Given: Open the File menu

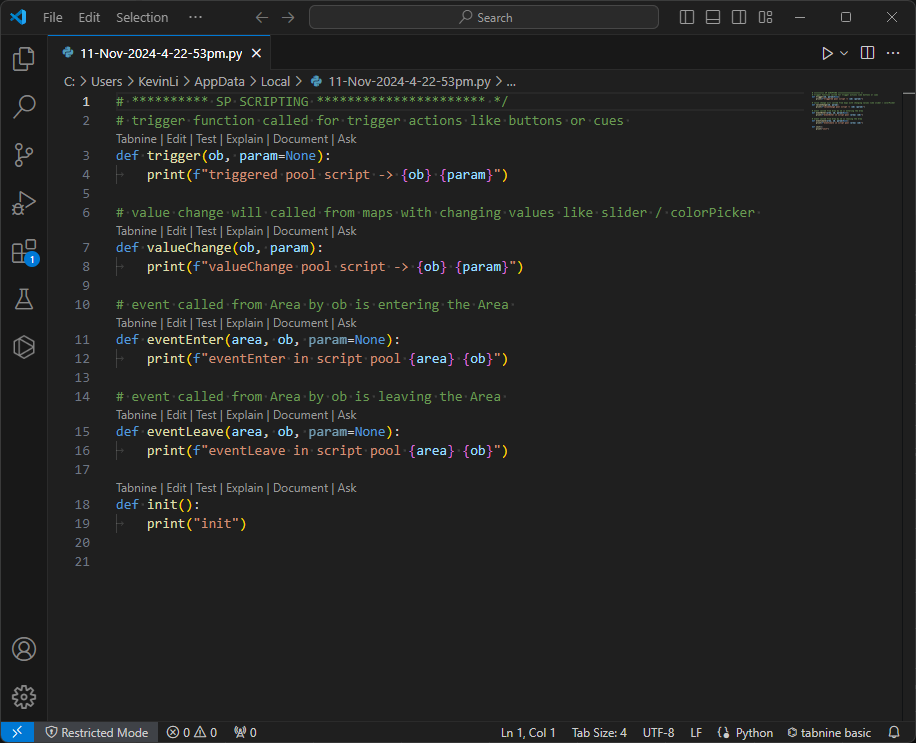Looking at the screenshot, I should 52,17.
